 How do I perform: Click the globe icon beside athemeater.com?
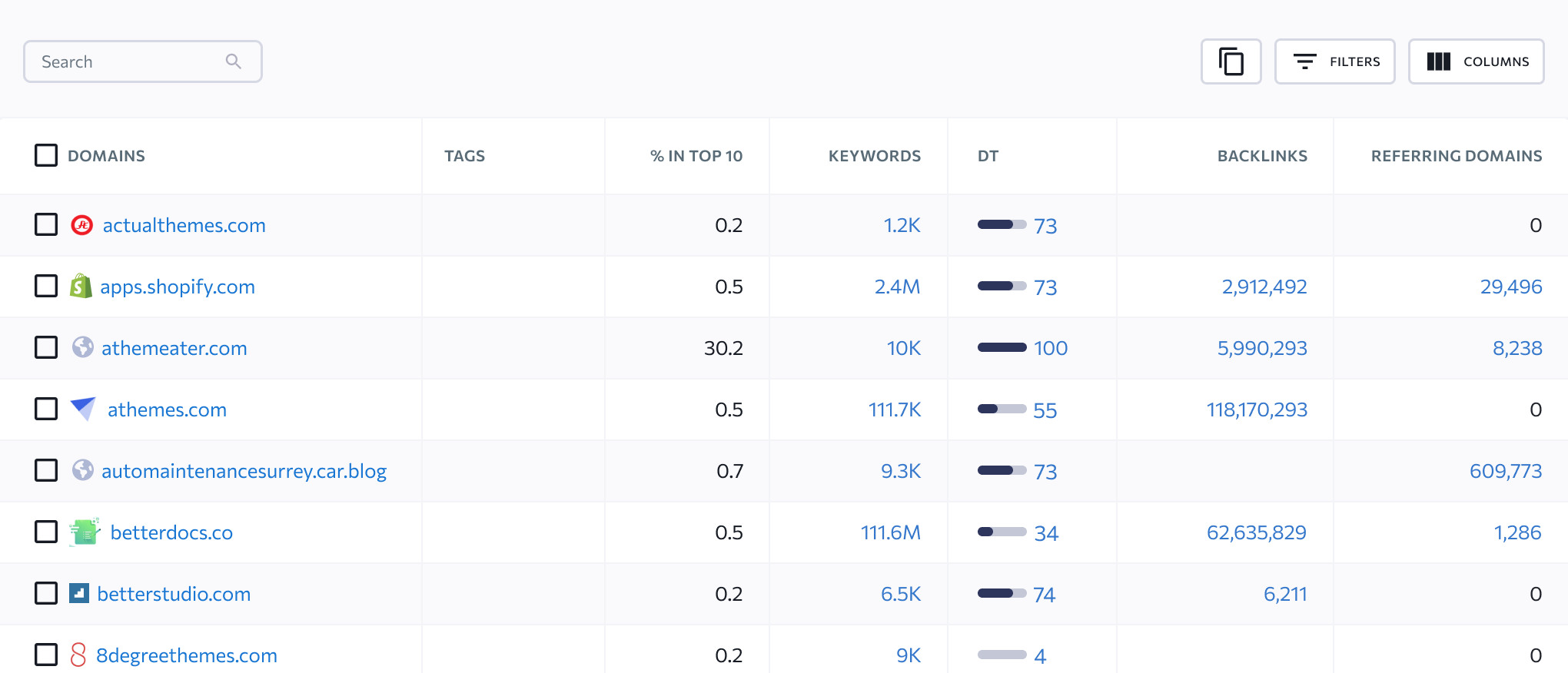pos(83,347)
